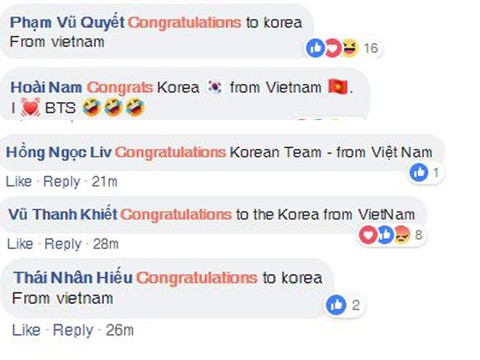Open Phạm Vũ Quyết's profile
Viewport: 480px width, 360px height.
(x=67, y=23)
